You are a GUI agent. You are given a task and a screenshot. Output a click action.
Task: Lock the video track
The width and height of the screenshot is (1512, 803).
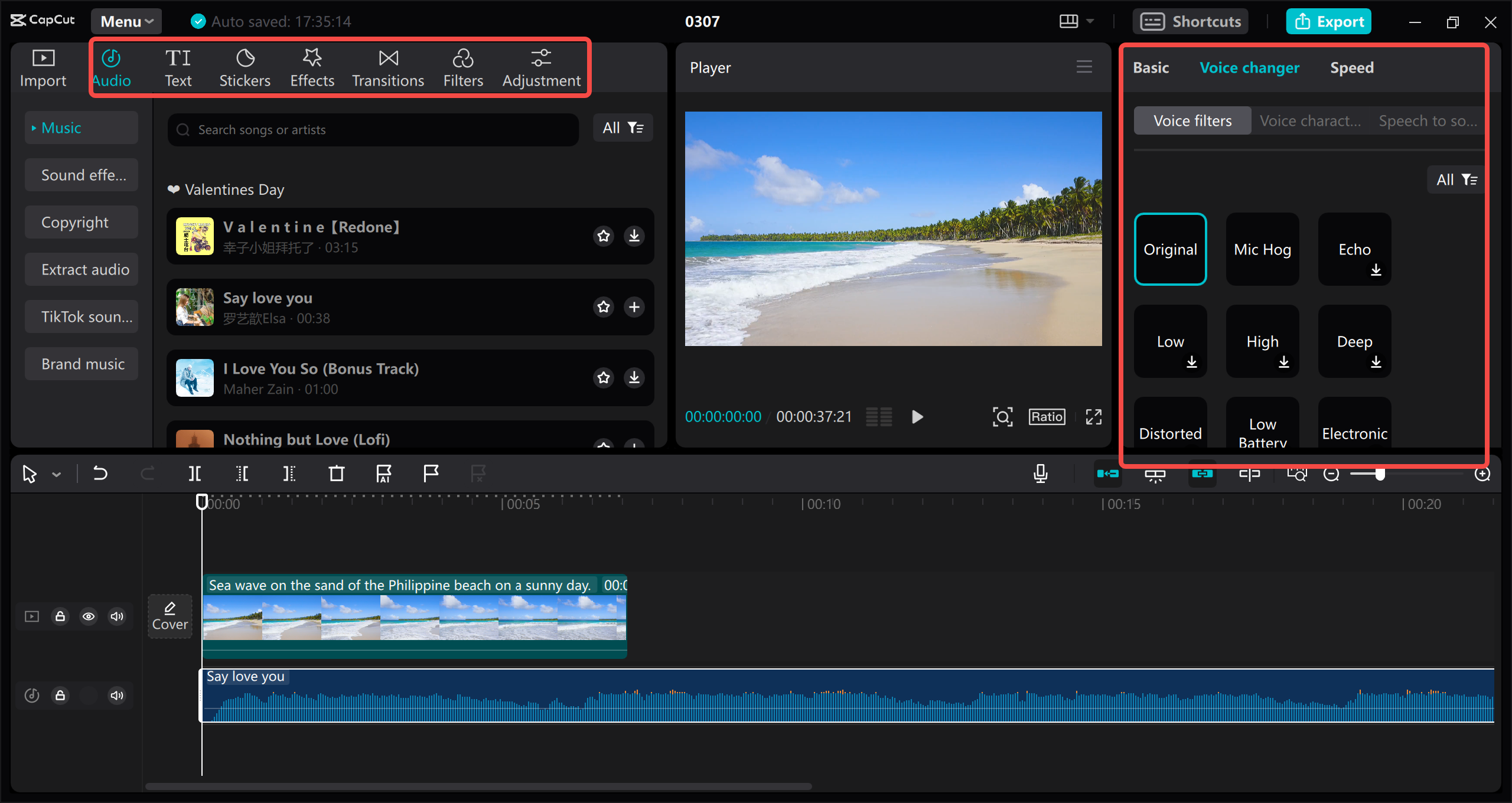coord(60,616)
